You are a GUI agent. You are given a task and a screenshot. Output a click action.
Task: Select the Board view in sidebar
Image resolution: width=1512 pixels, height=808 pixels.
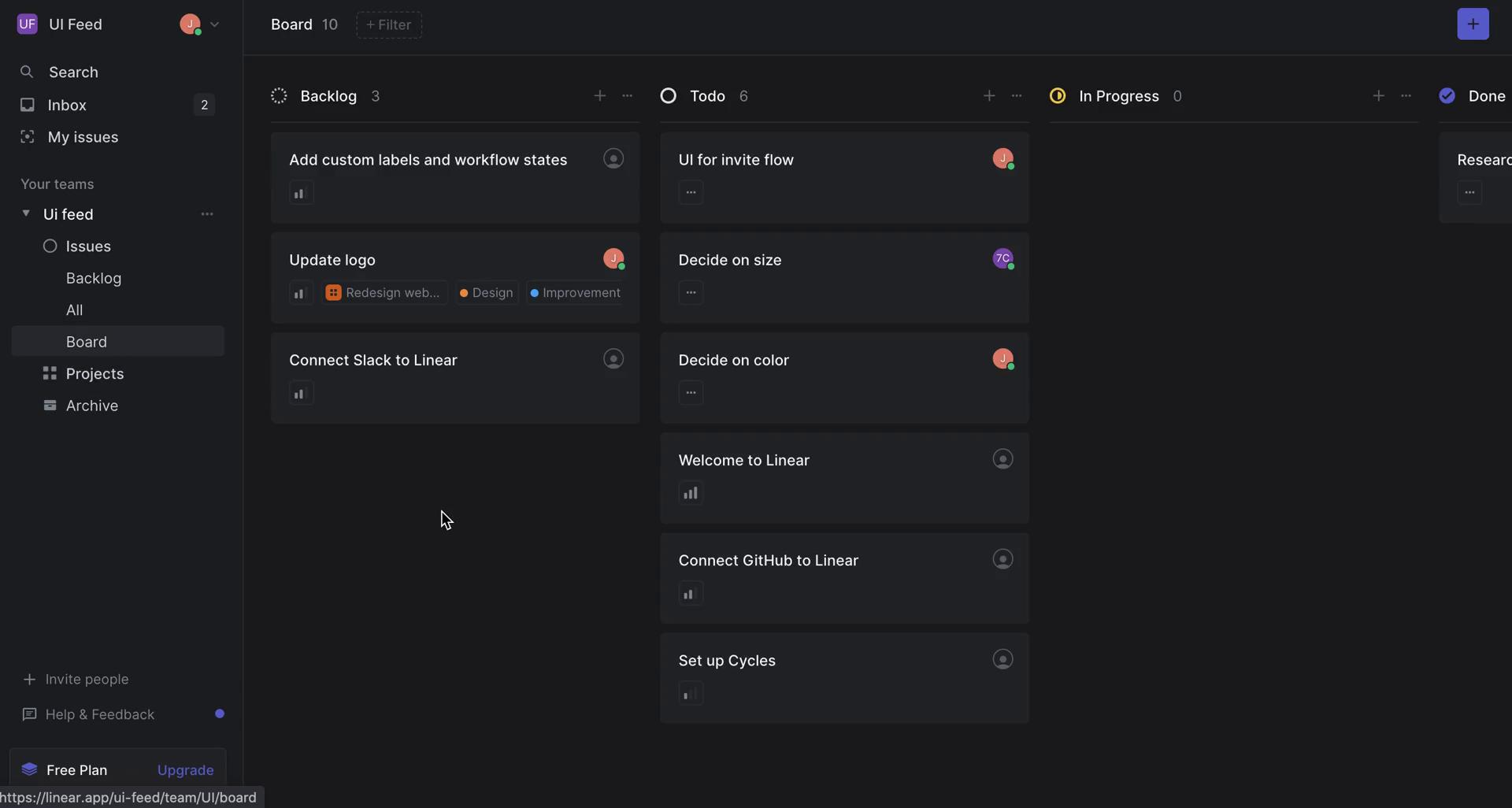click(118, 342)
